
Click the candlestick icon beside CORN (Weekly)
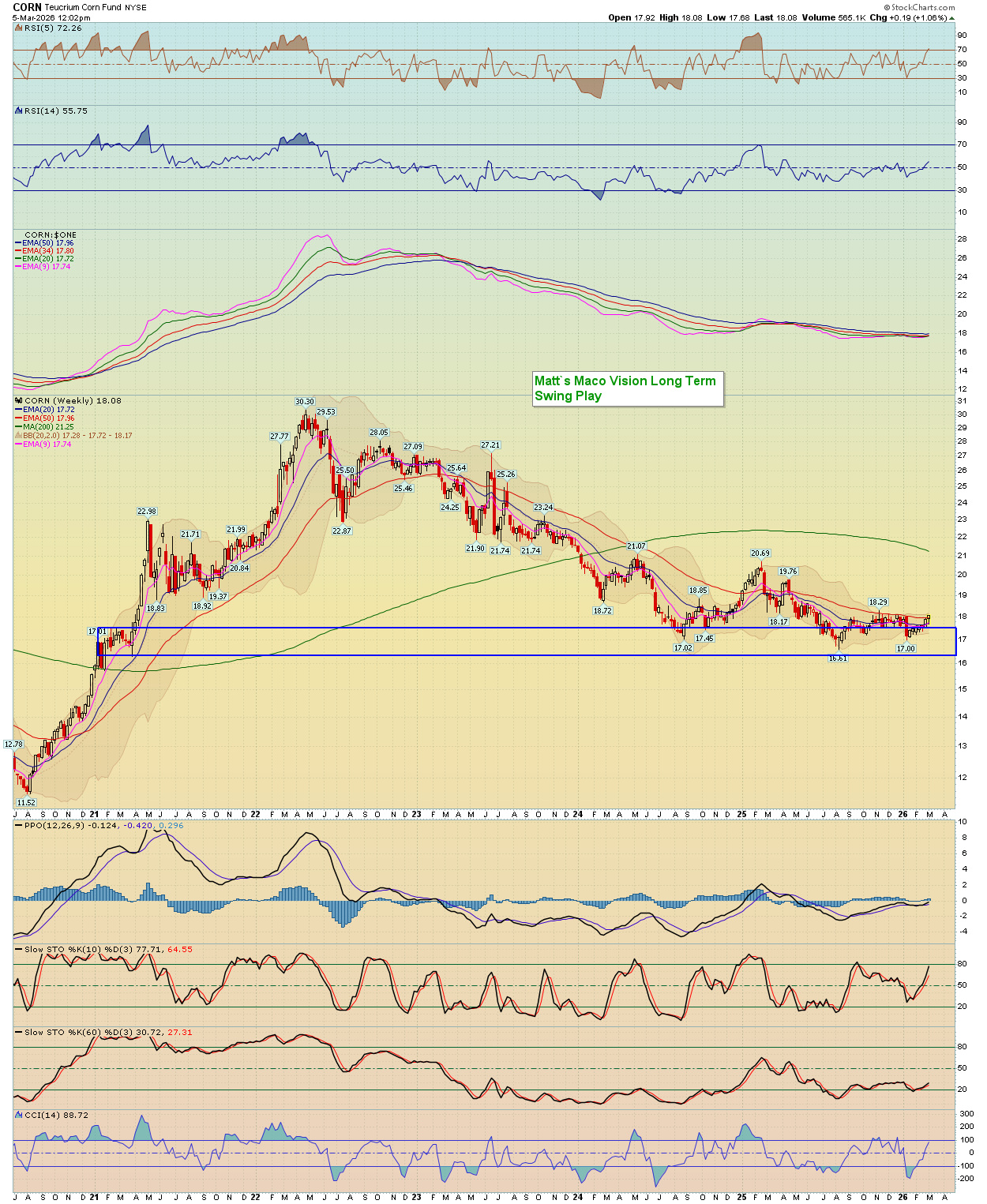[x=19, y=401]
